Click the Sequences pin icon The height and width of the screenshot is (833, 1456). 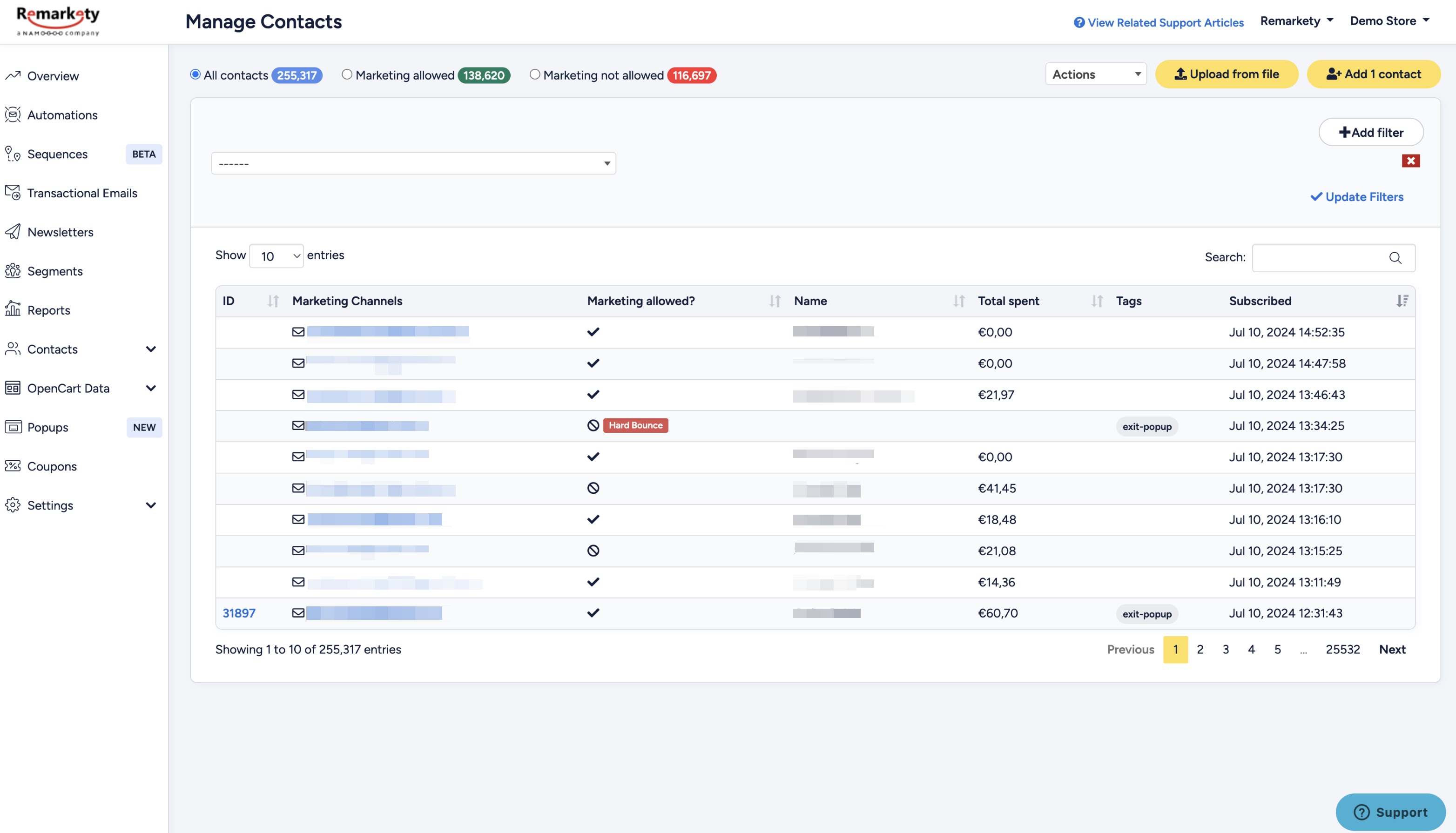[13, 153]
